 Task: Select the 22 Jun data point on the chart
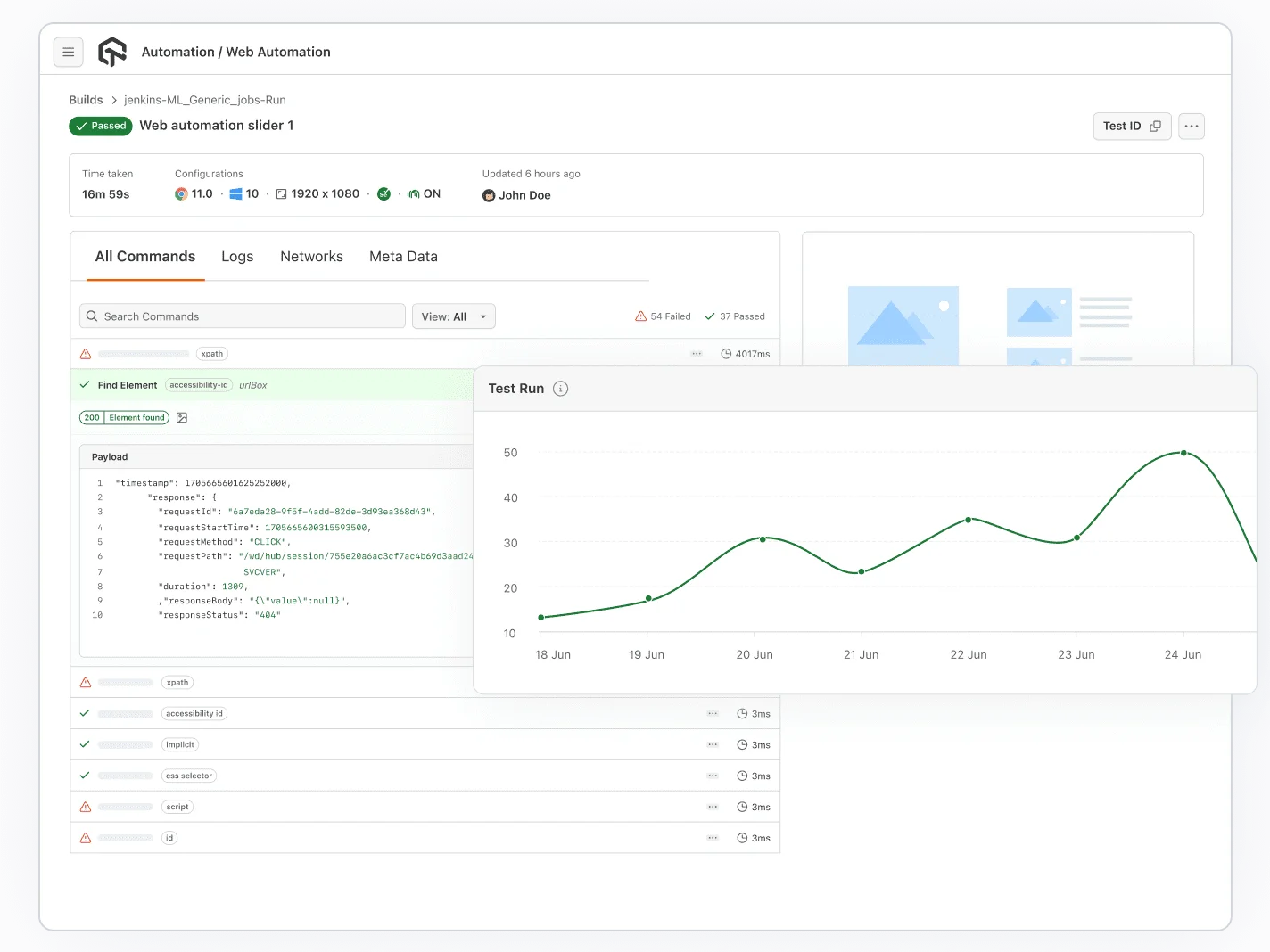(x=969, y=520)
